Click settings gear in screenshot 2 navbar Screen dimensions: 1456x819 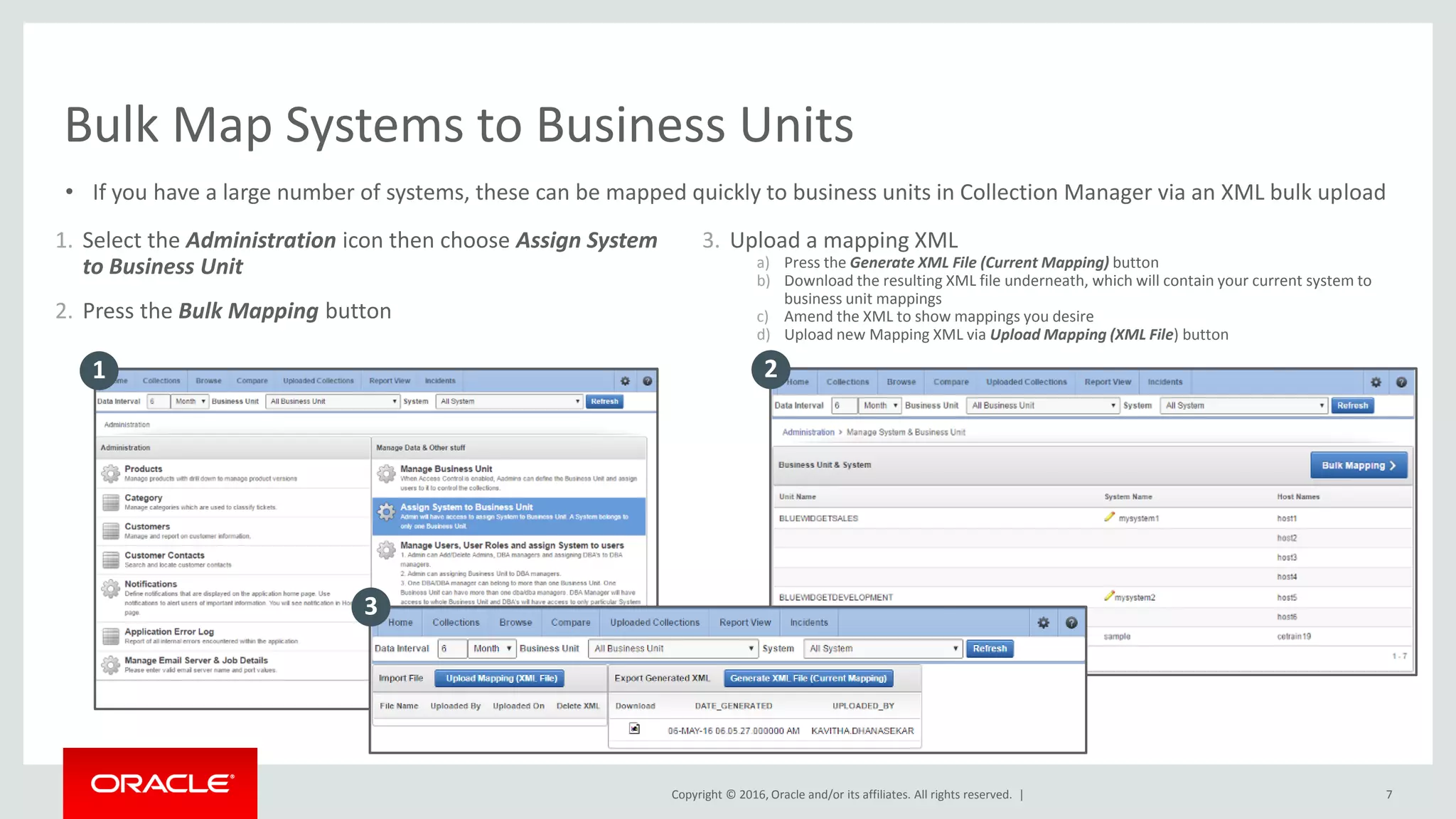(x=1376, y=382)
